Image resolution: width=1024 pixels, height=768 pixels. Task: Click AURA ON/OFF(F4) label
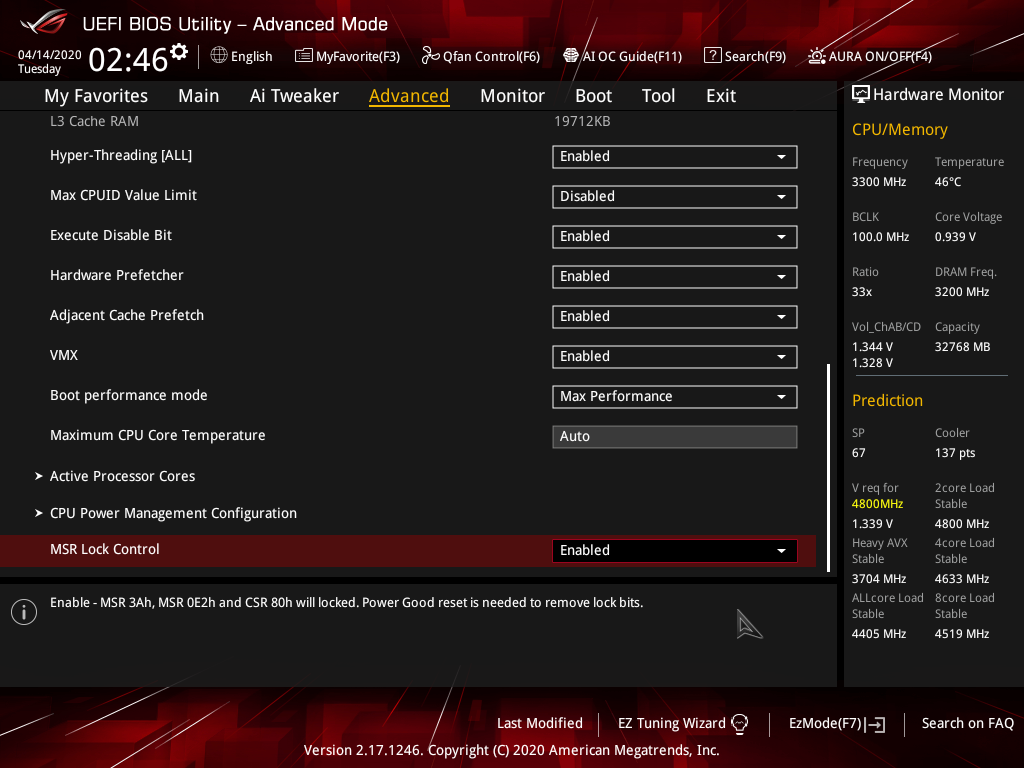880,56
